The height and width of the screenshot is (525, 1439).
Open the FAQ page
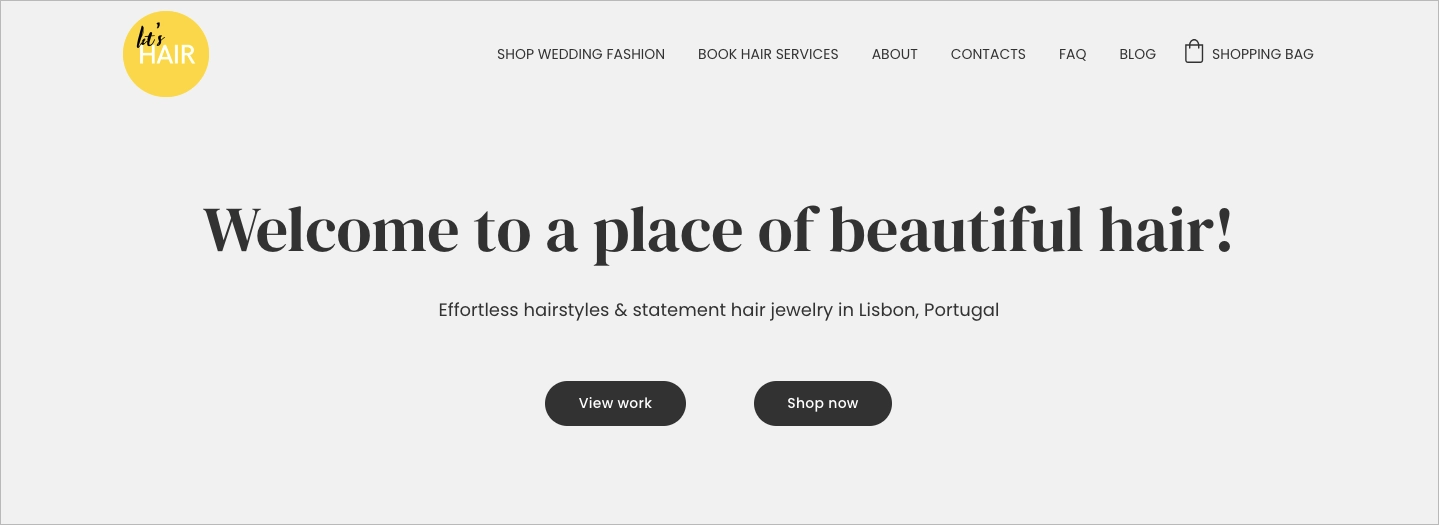(x=1072, y=54)
